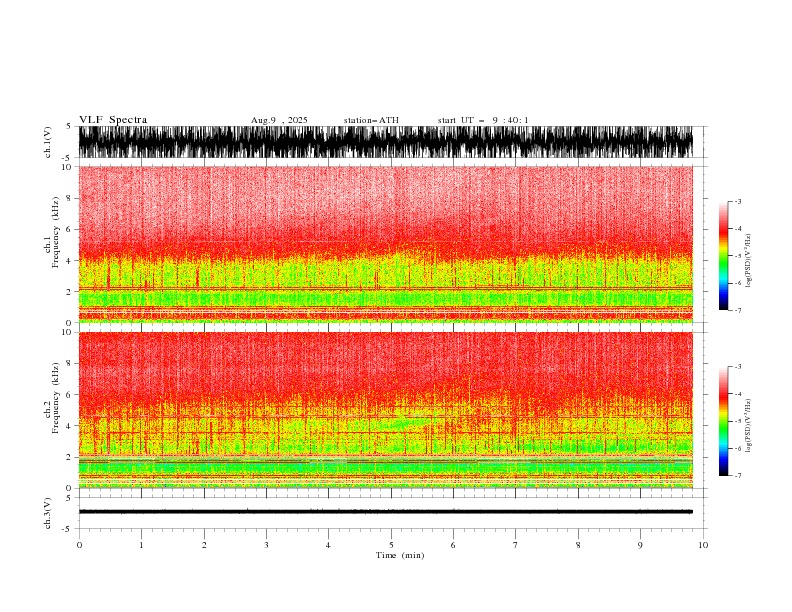
Task: Click the "VLF Spectra" title text
Action: pyautogui.click(x=113, y=120)
